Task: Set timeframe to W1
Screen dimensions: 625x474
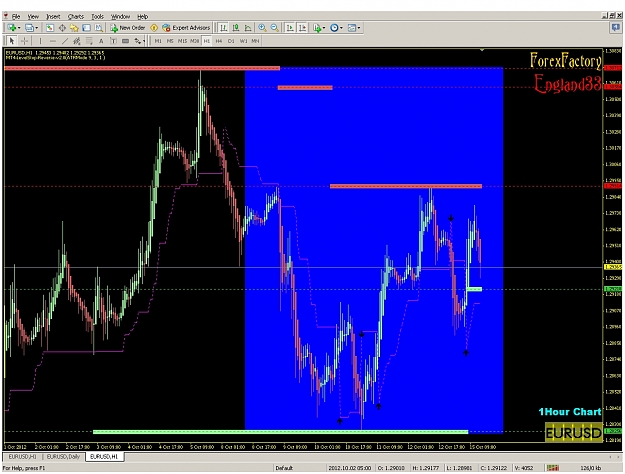Action: [243, 41]
